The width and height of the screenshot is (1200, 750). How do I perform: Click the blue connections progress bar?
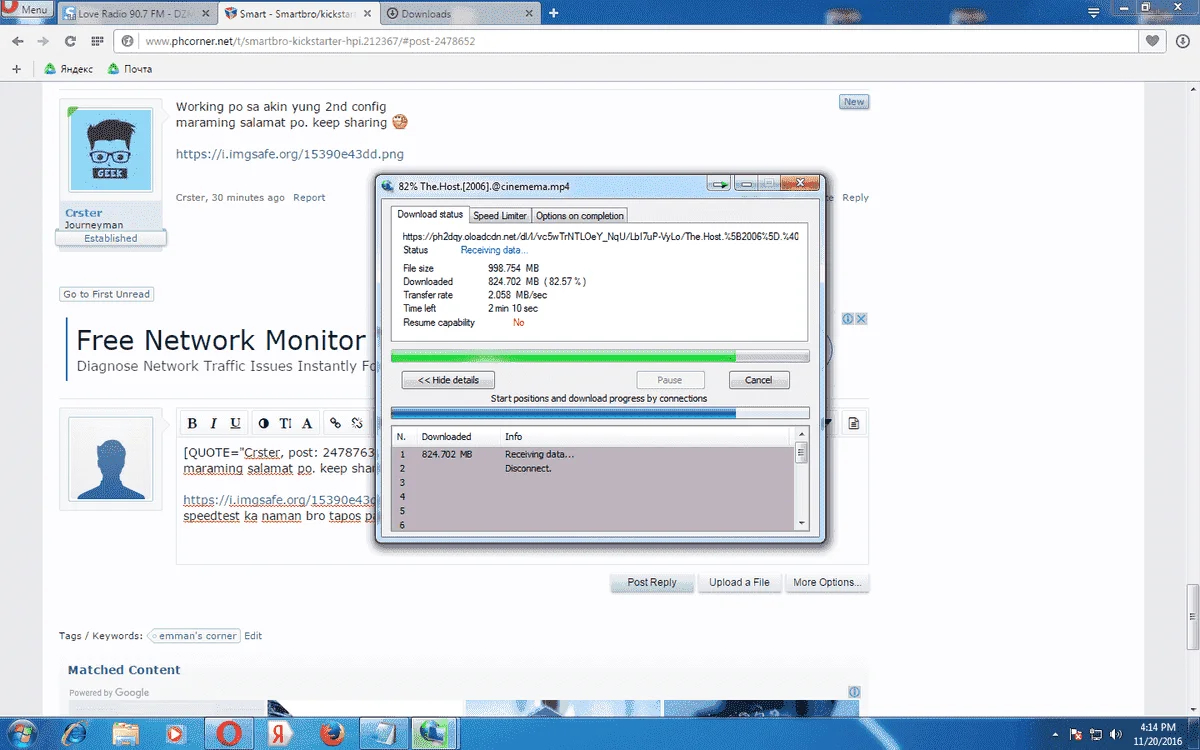click(x=600, y=412)
